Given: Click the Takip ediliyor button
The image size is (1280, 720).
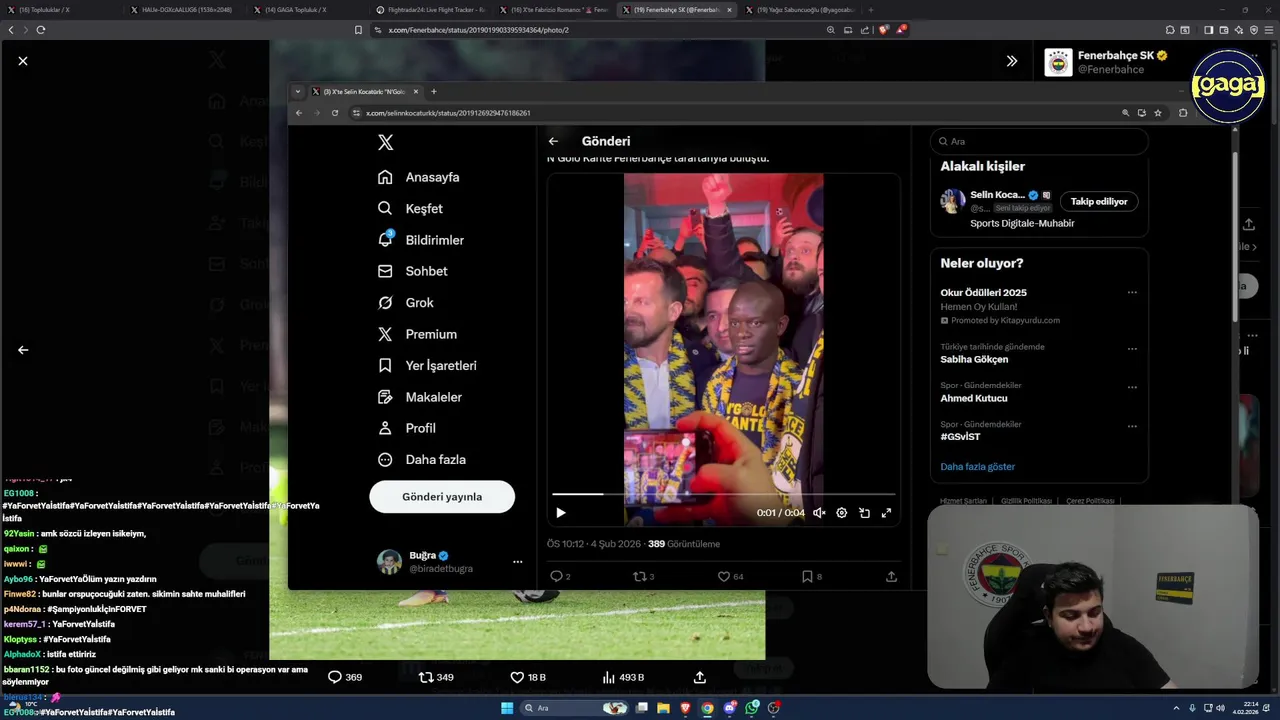Looking at the screenshot, I should click(x=1099, y=202).
